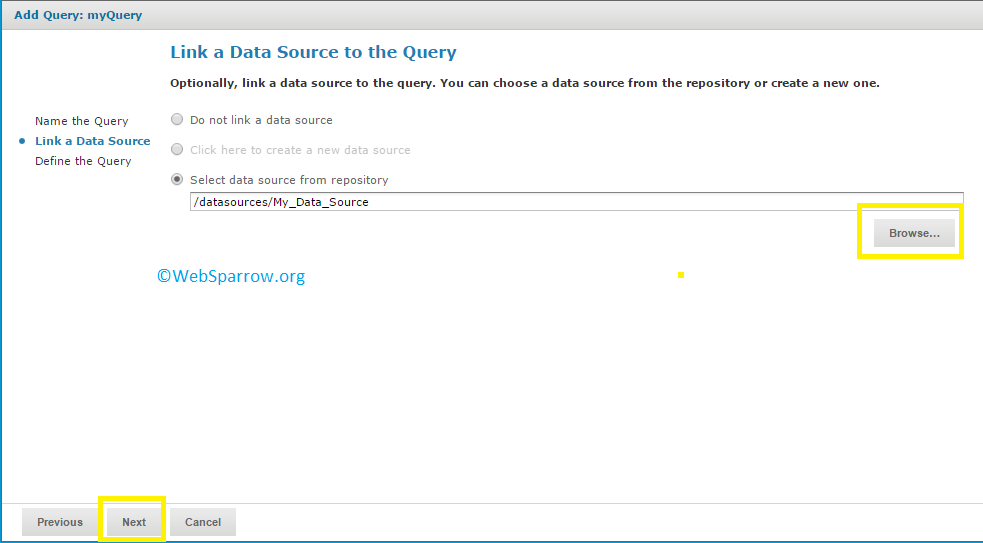
Task: Go back with the Previous button
Action: click(x=60, y=522)
